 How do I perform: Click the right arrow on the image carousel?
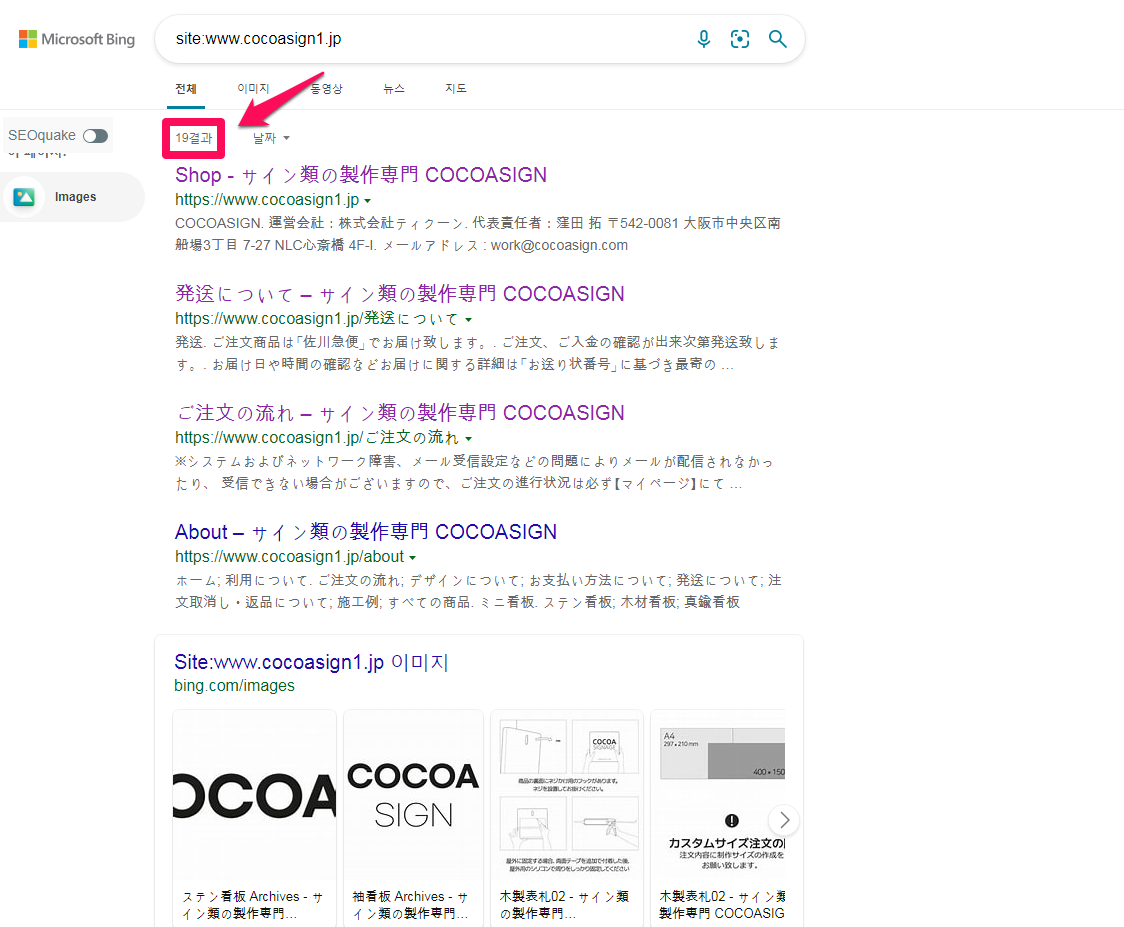coord(784,819)
